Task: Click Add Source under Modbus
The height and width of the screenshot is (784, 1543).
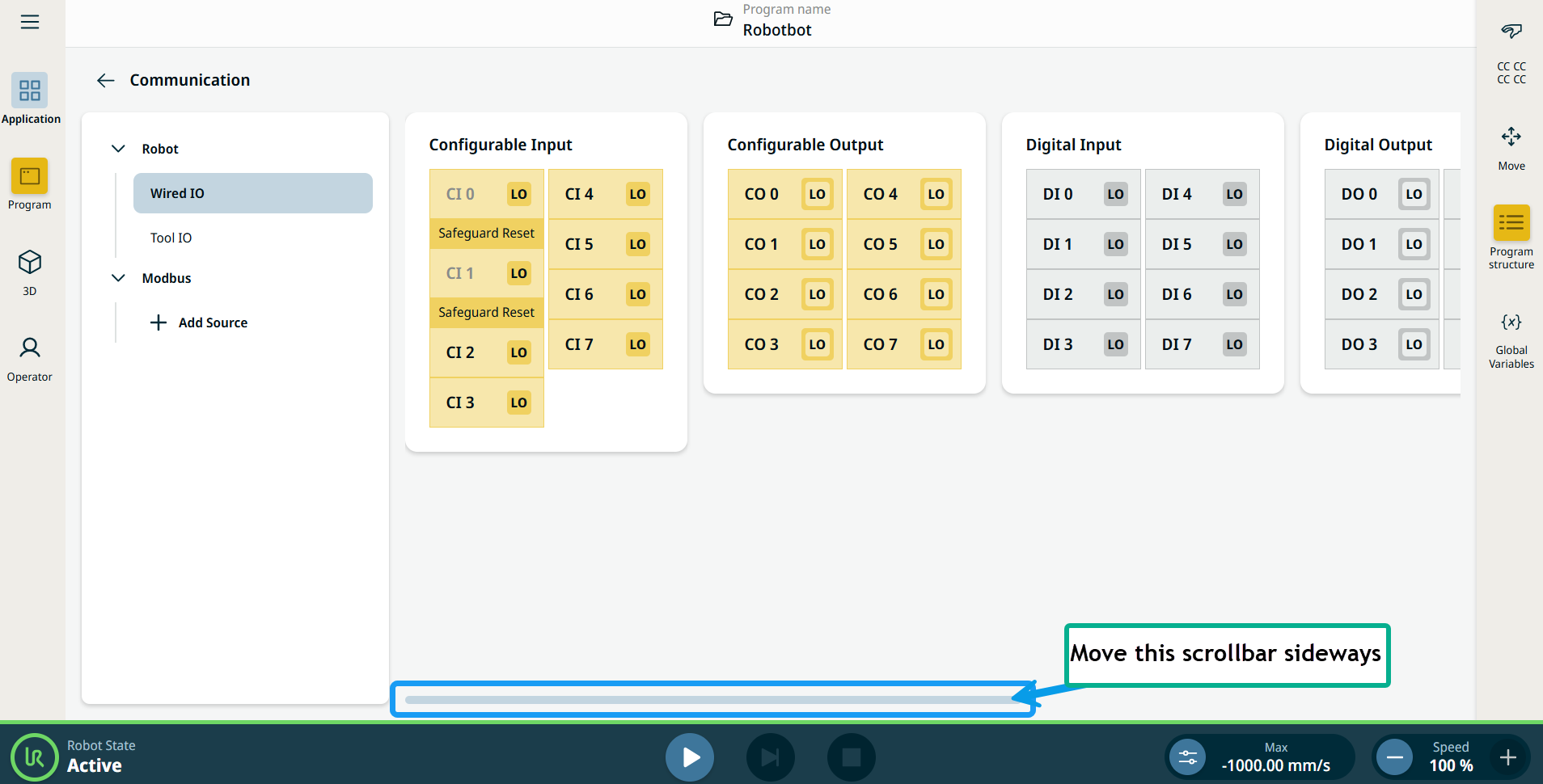Action: coord(200,322)
